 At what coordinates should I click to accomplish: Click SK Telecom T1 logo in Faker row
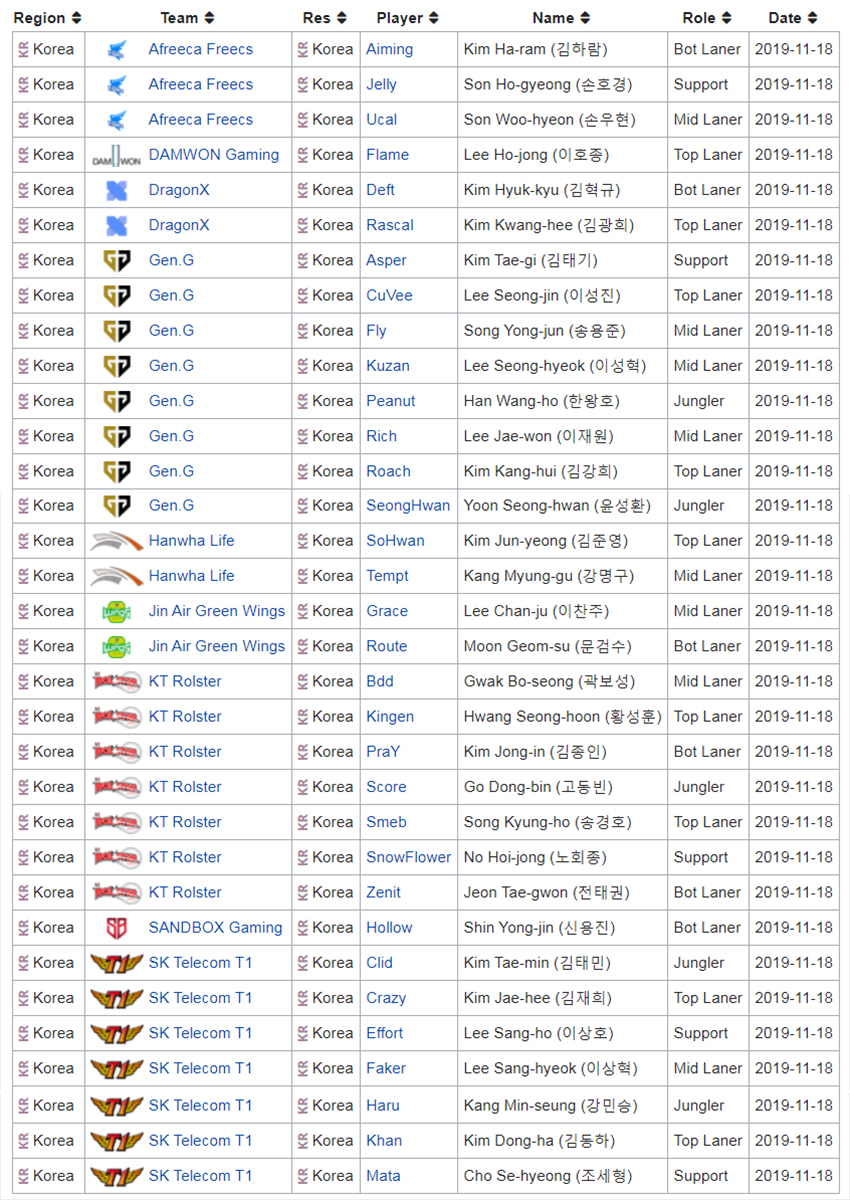(x=117, y=1069)
